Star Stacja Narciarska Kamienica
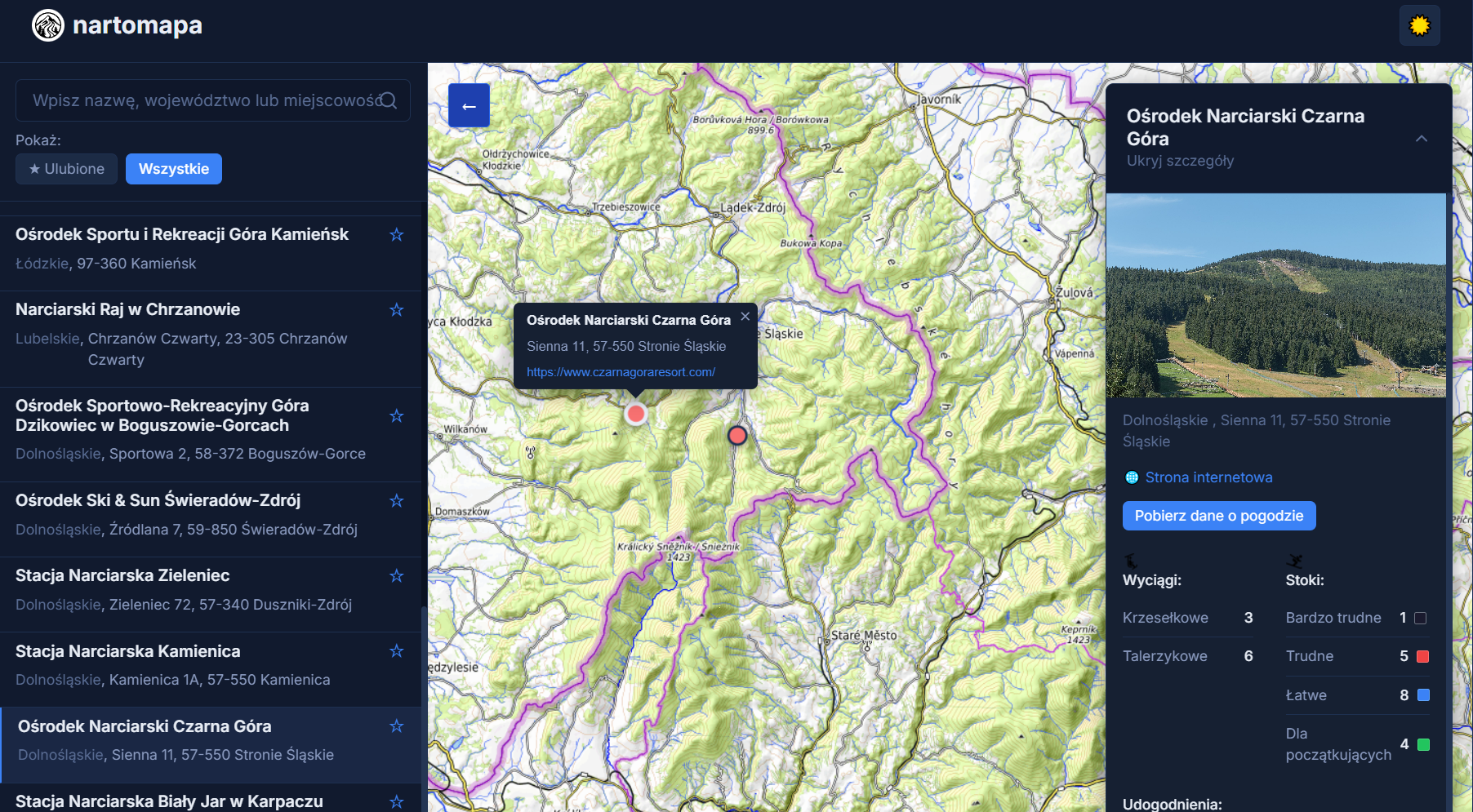 [x=397, y=651]
